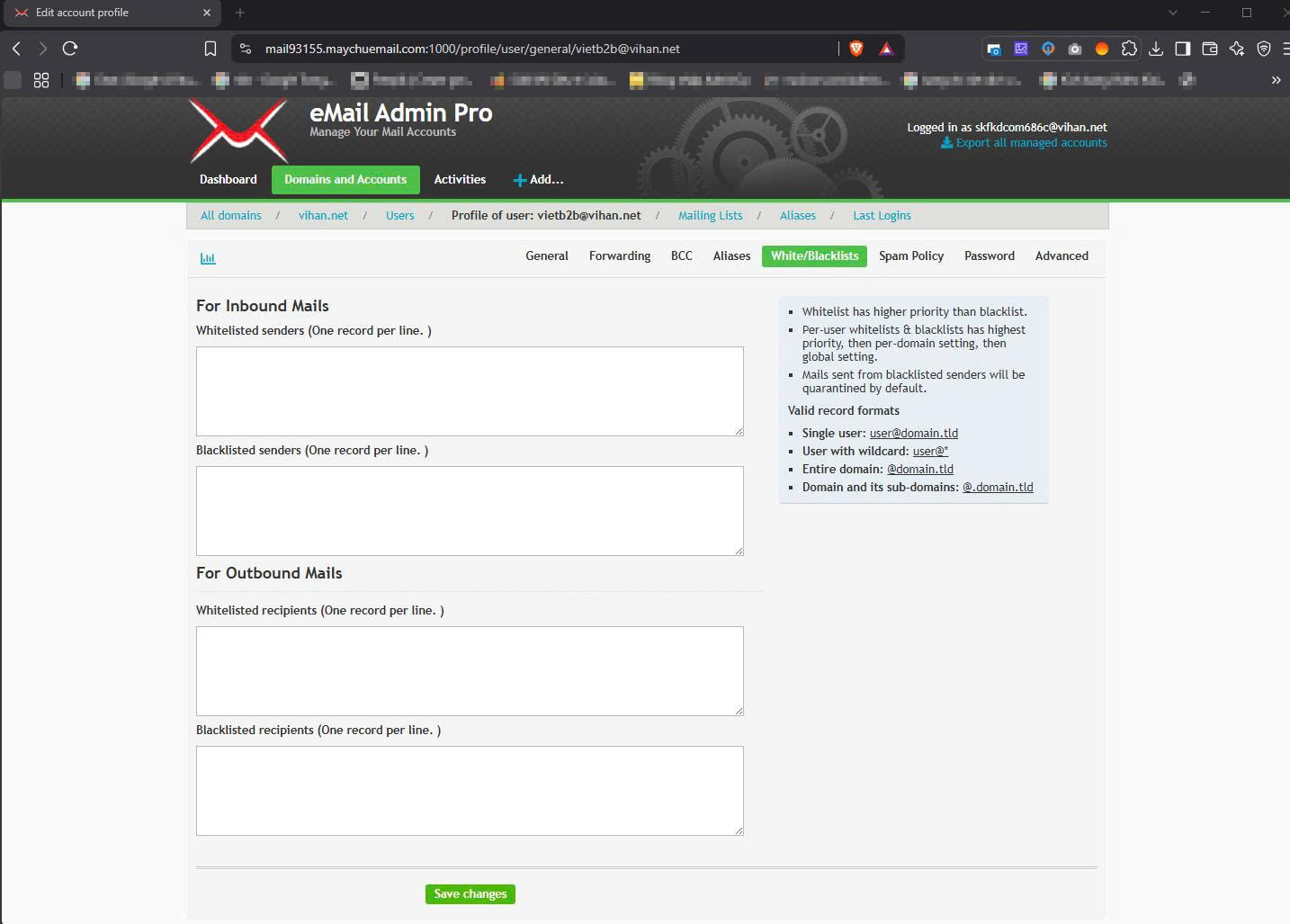Go to All domains breadcrumb
1290x924 pixels.
click(231, 216)
